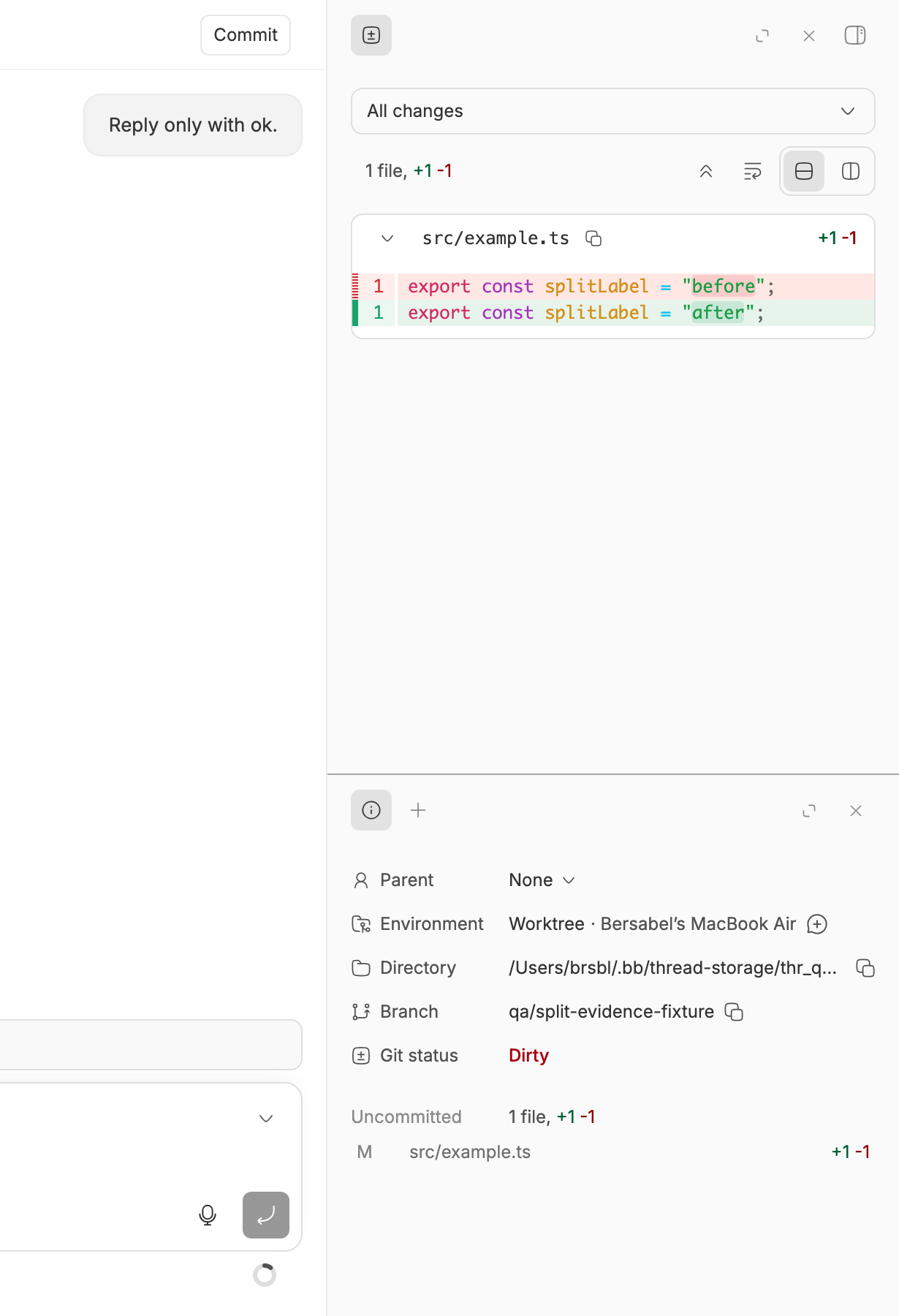Screen dimensions: 899x1316
Task: Click the Worktree · Bersabel's MacBook Air value
Action: click(652, 924)
